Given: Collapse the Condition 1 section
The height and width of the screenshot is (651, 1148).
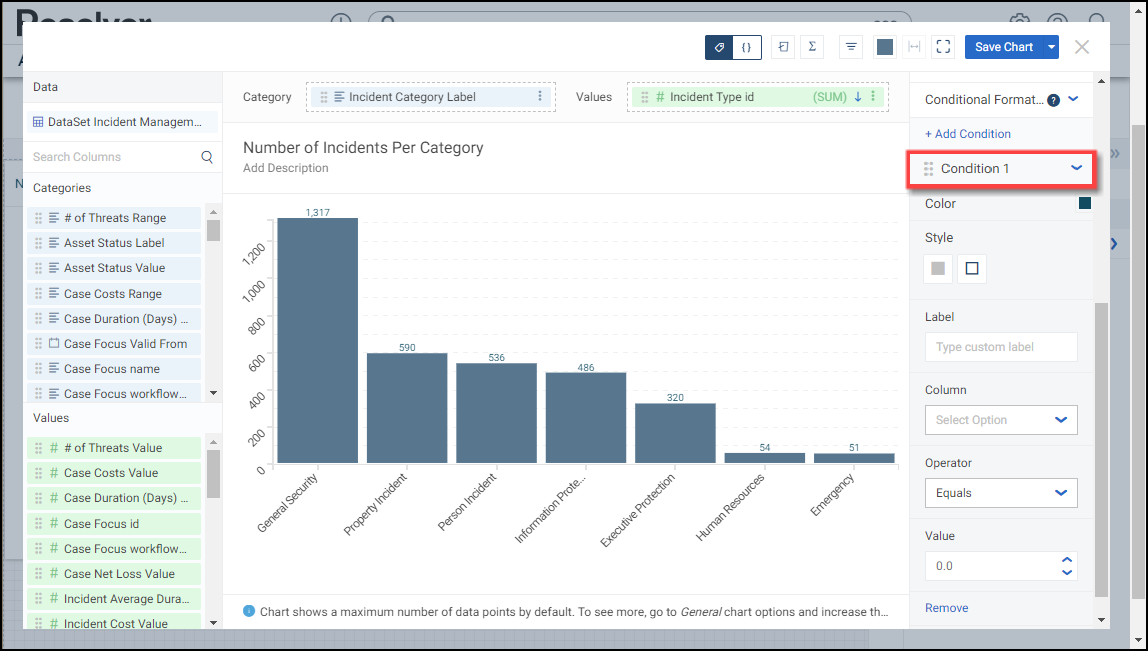Looking at the screenshot, I should 1076,168.
